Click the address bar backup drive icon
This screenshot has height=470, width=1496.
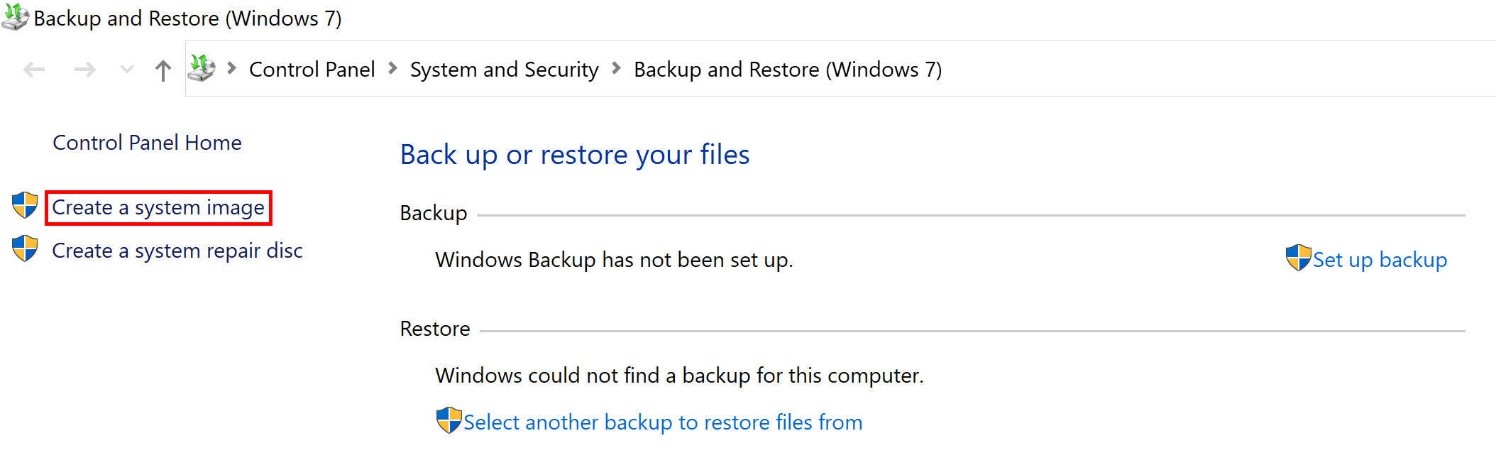click(202, 69)
